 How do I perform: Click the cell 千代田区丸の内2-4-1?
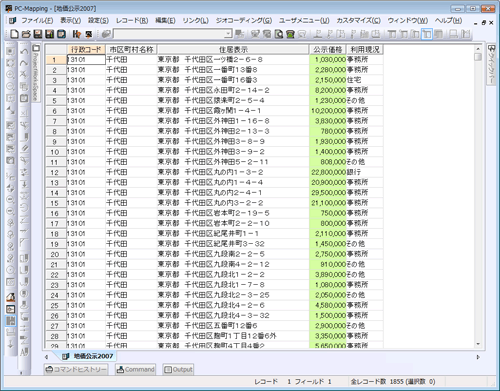click(x=233, y=193)
